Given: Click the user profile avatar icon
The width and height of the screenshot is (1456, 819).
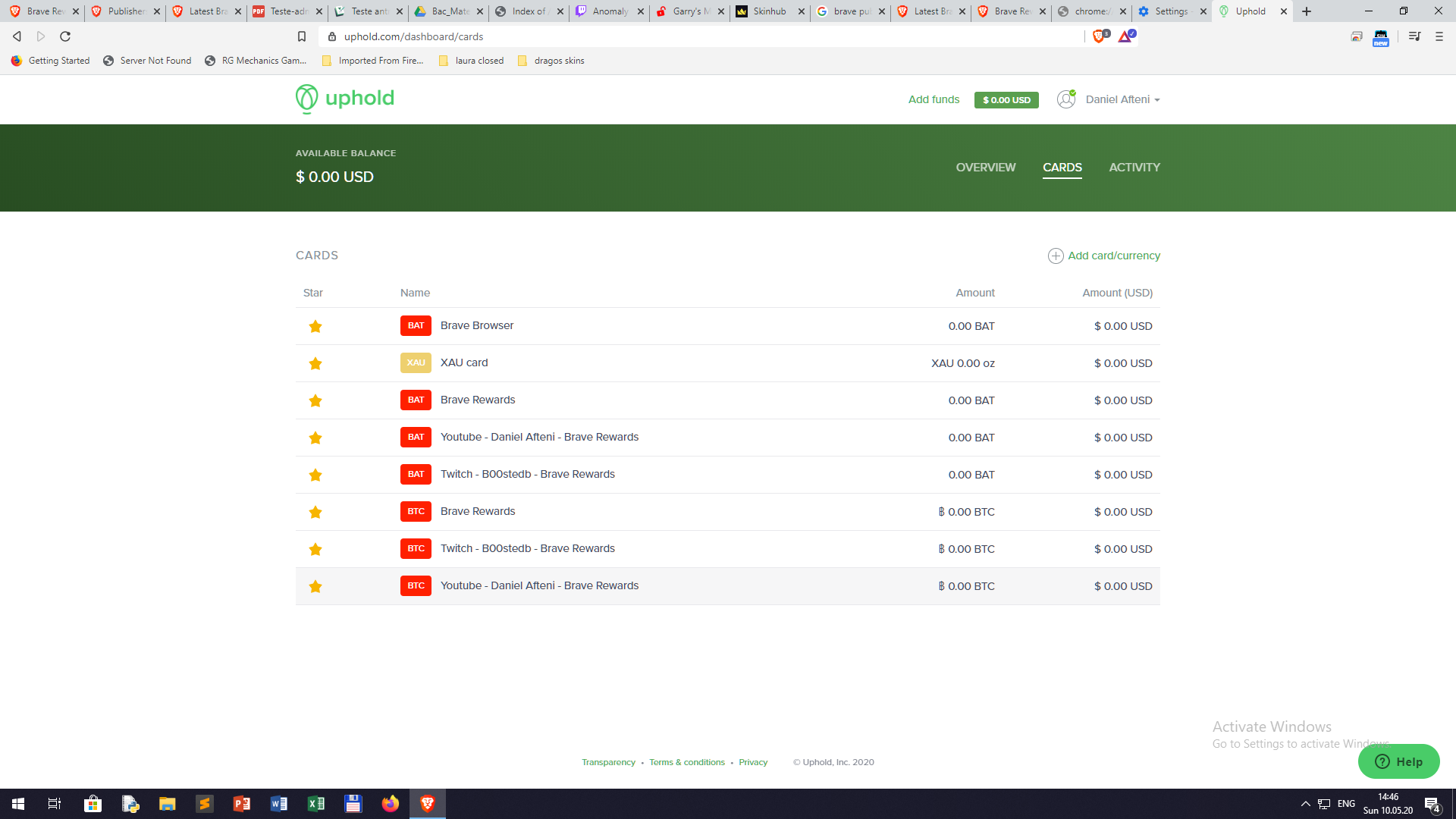Looking at the screenshot, I should [1066, 99].
